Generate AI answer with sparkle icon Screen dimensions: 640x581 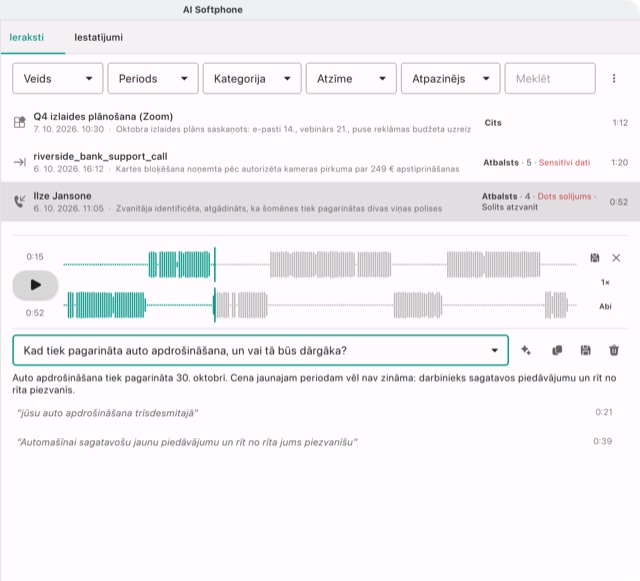tap(526, 350)
